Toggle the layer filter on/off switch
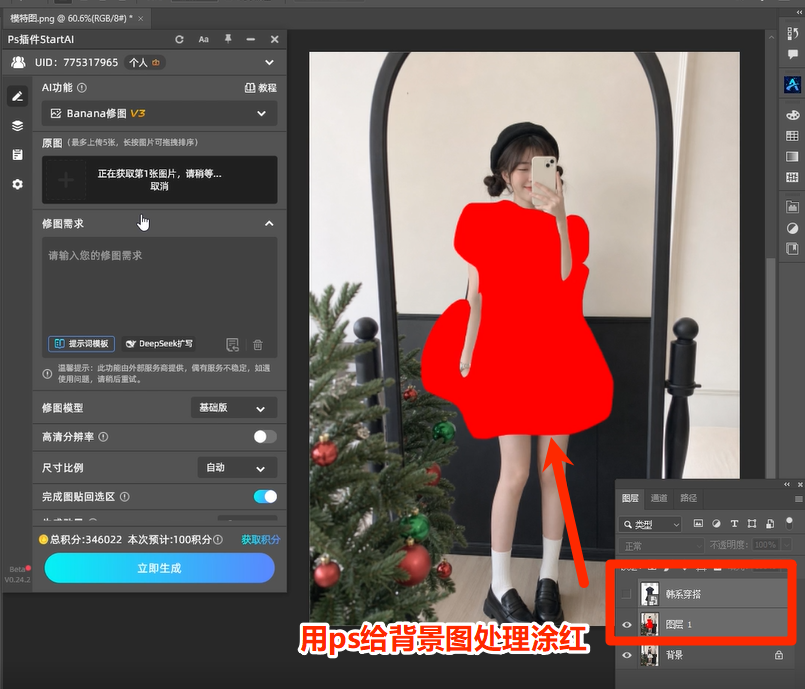 (789, 523)
